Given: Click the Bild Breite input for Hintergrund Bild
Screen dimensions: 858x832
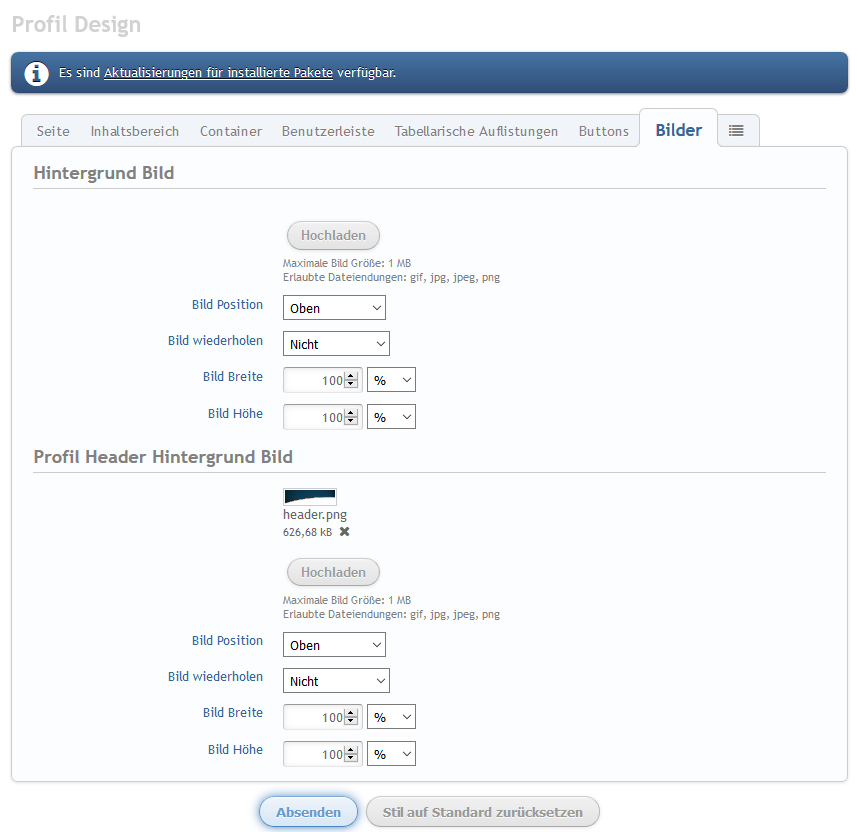Looking at the screenshot, I should point(314,380).
